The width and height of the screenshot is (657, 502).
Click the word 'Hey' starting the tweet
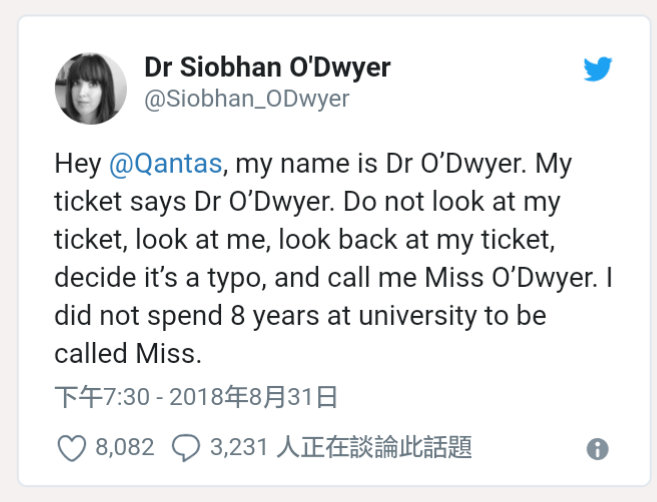[x=77, y=163]
